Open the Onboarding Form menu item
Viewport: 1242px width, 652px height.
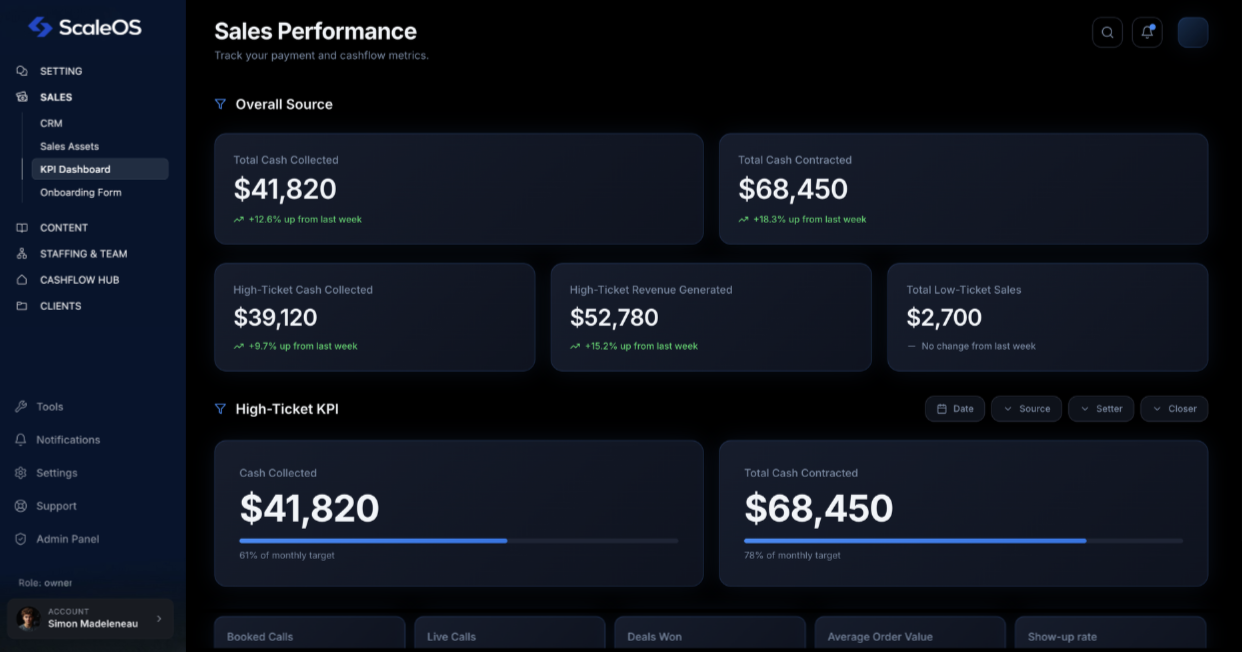pos(80,192)
